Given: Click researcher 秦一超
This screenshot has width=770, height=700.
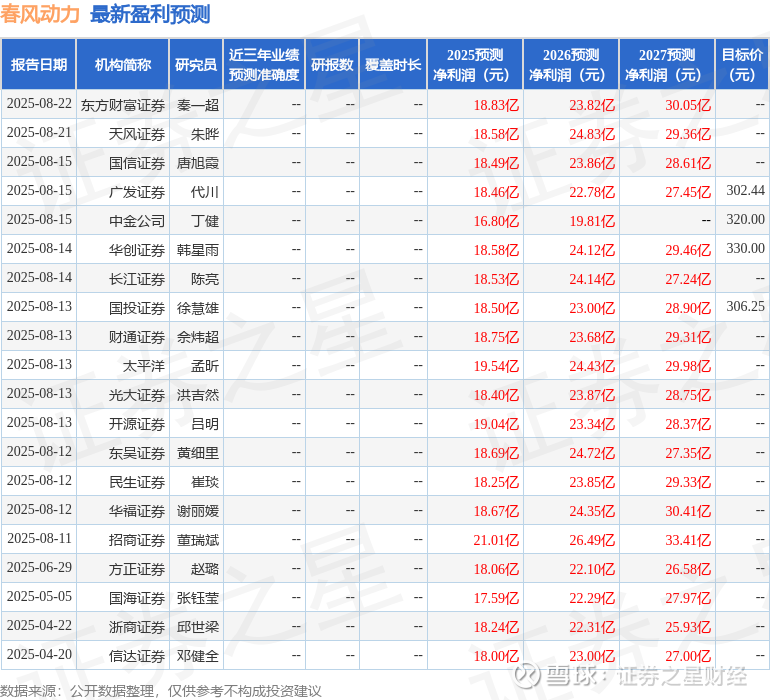Looking at the screenshot, I should coord(198,105).
